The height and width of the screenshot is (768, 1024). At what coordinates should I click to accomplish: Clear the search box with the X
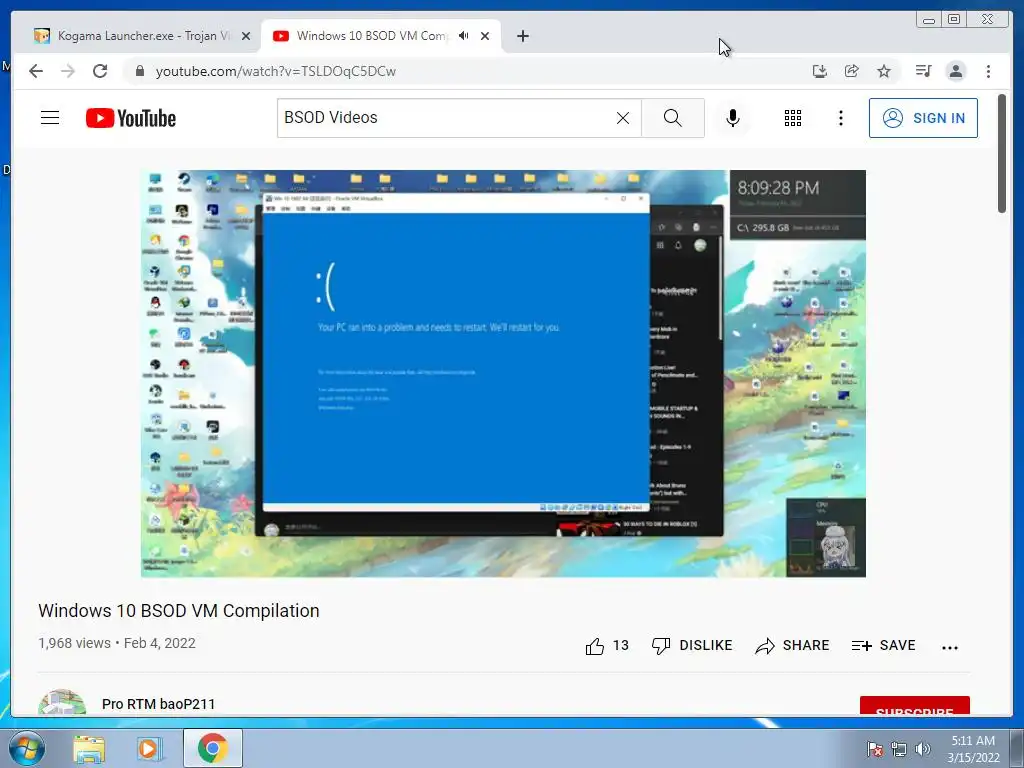623,118
